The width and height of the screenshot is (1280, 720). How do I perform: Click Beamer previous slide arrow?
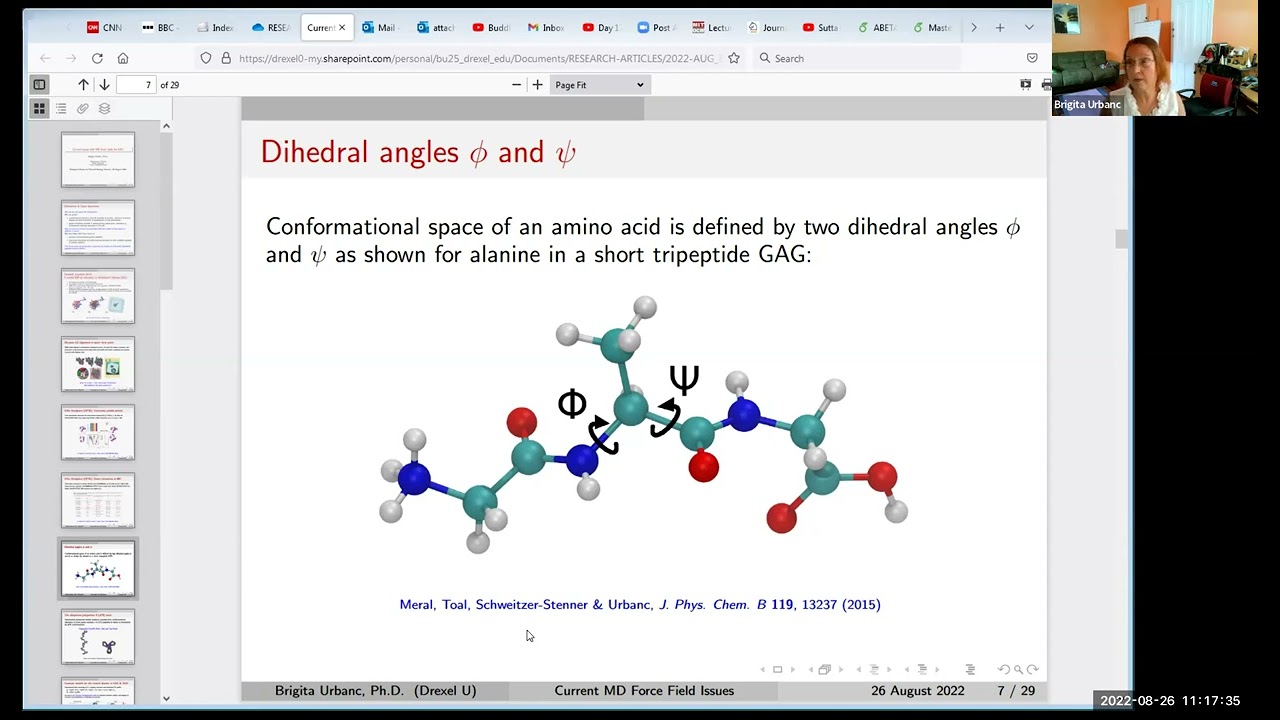[x=764, y=669]
